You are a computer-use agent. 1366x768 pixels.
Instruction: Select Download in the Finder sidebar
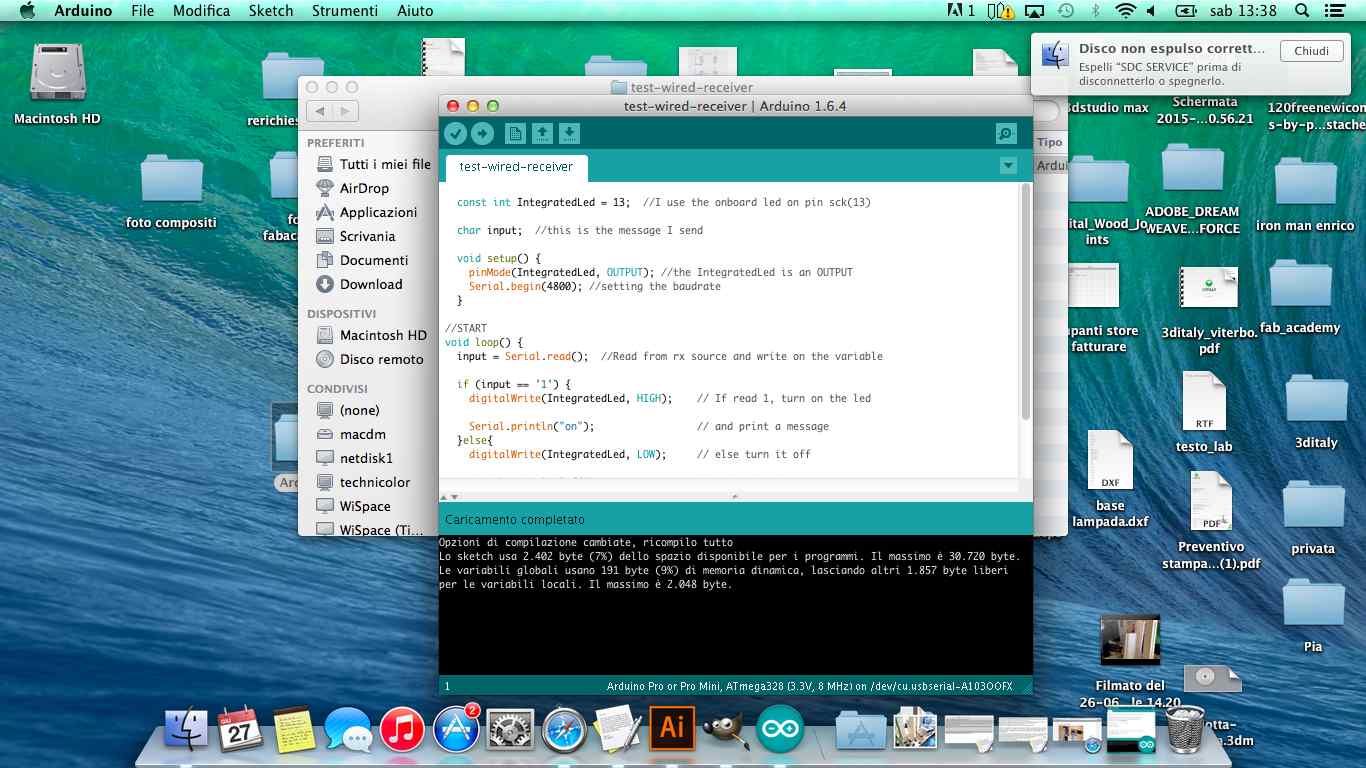(359, 284)
